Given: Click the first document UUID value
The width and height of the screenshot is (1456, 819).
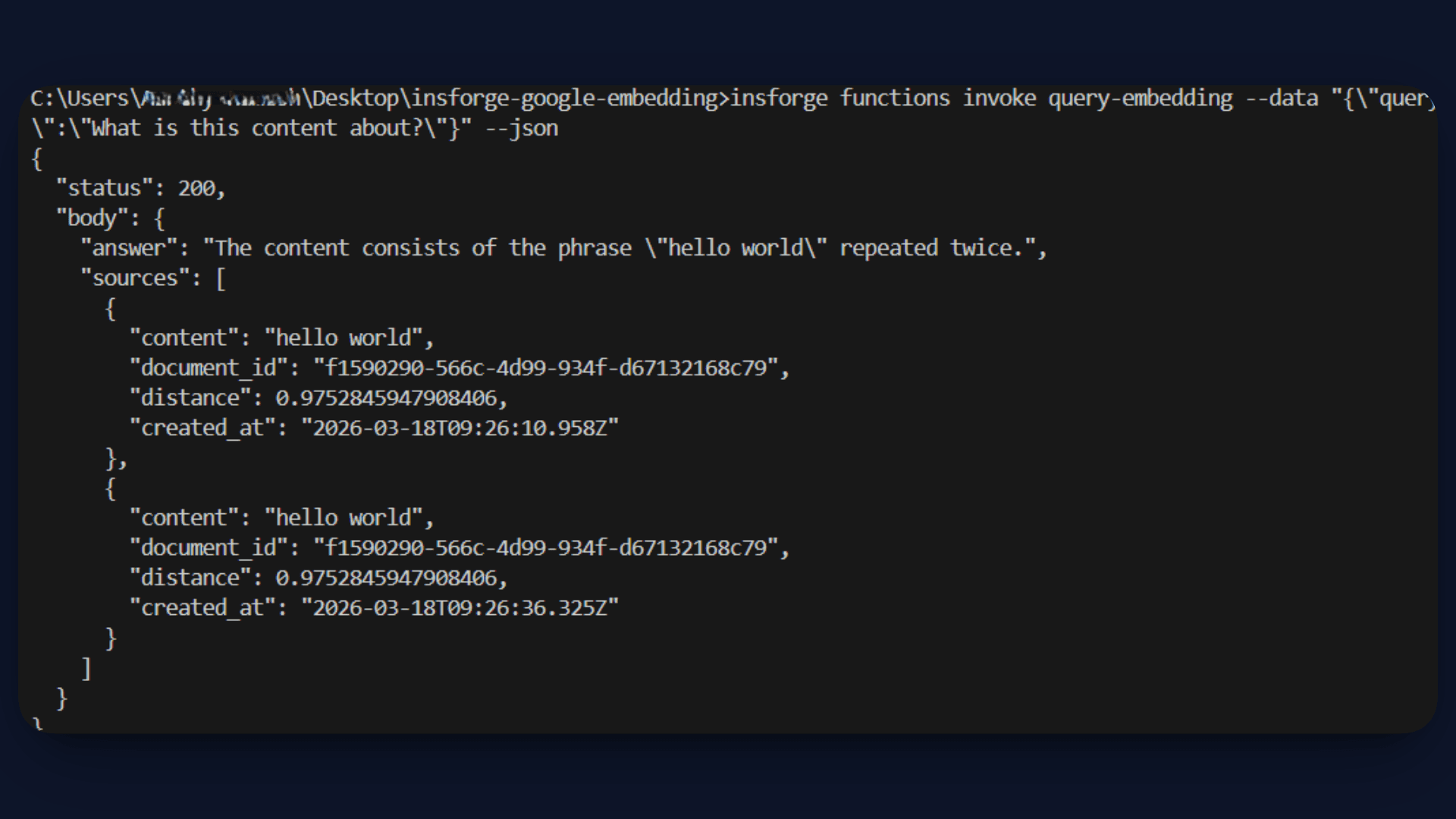Looking at the screenshot, I should point(546,368).
